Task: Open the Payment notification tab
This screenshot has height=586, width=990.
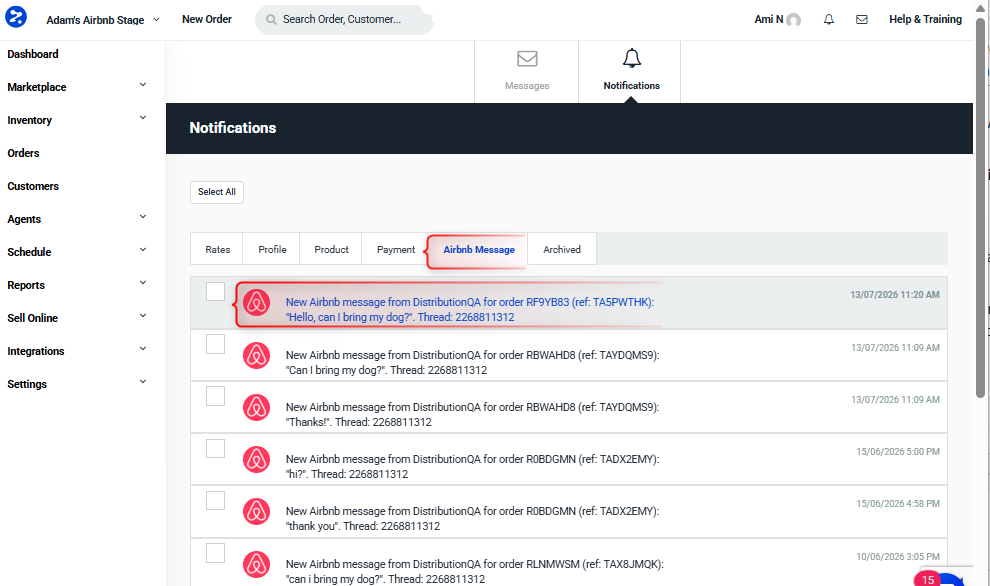Action: tap(396, 249)
